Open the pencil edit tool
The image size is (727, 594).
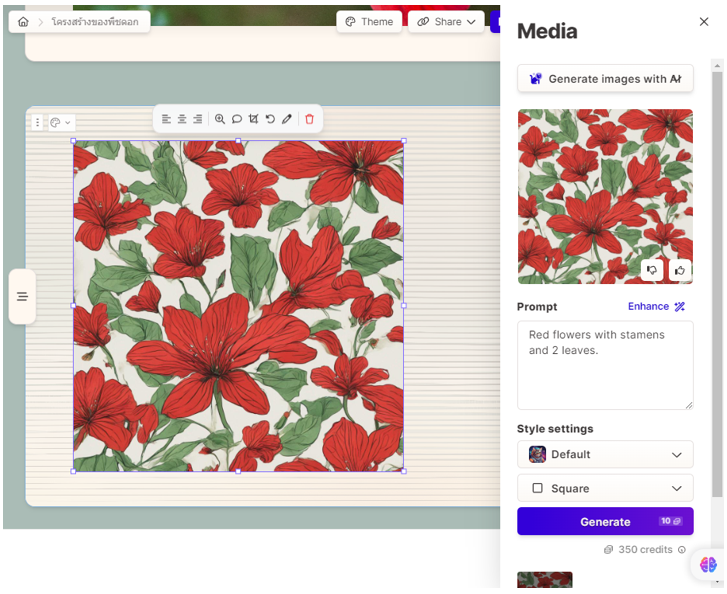click(x=287, y=119)
